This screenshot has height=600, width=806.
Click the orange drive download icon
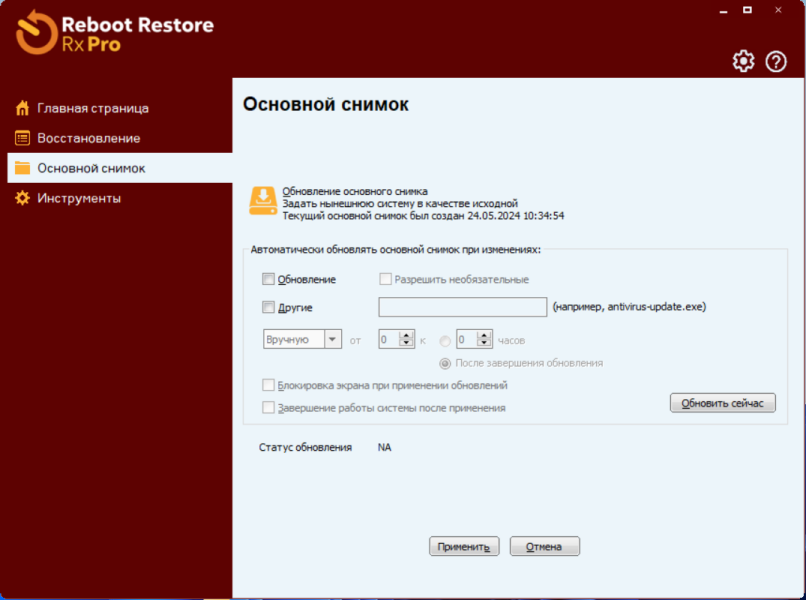263,201
